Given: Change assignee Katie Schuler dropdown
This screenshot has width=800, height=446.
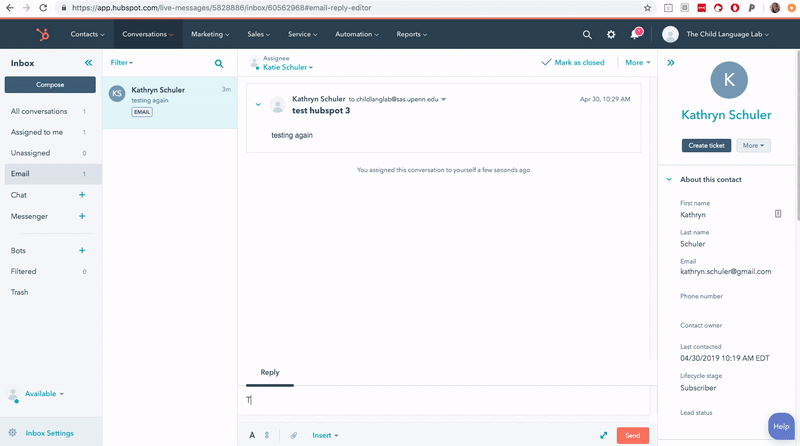Looking at the screenshot, I should (288, 67).
